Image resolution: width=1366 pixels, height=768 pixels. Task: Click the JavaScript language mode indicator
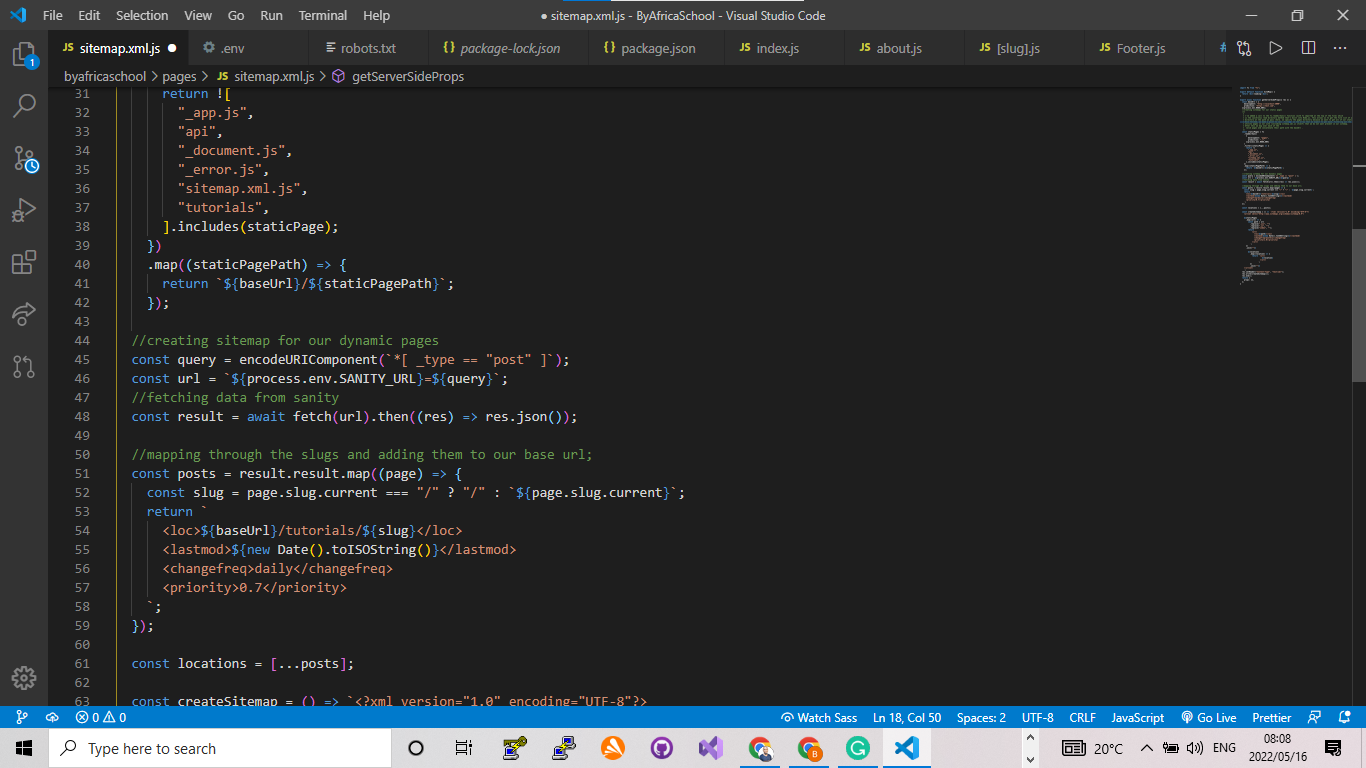[x=1137, y=717]
